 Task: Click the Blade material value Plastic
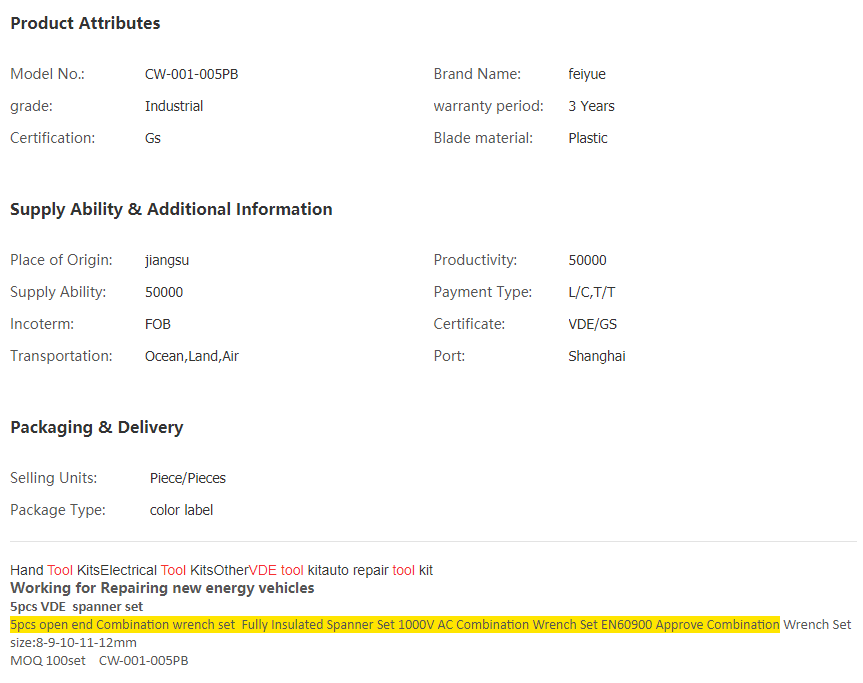coord(587,138)
